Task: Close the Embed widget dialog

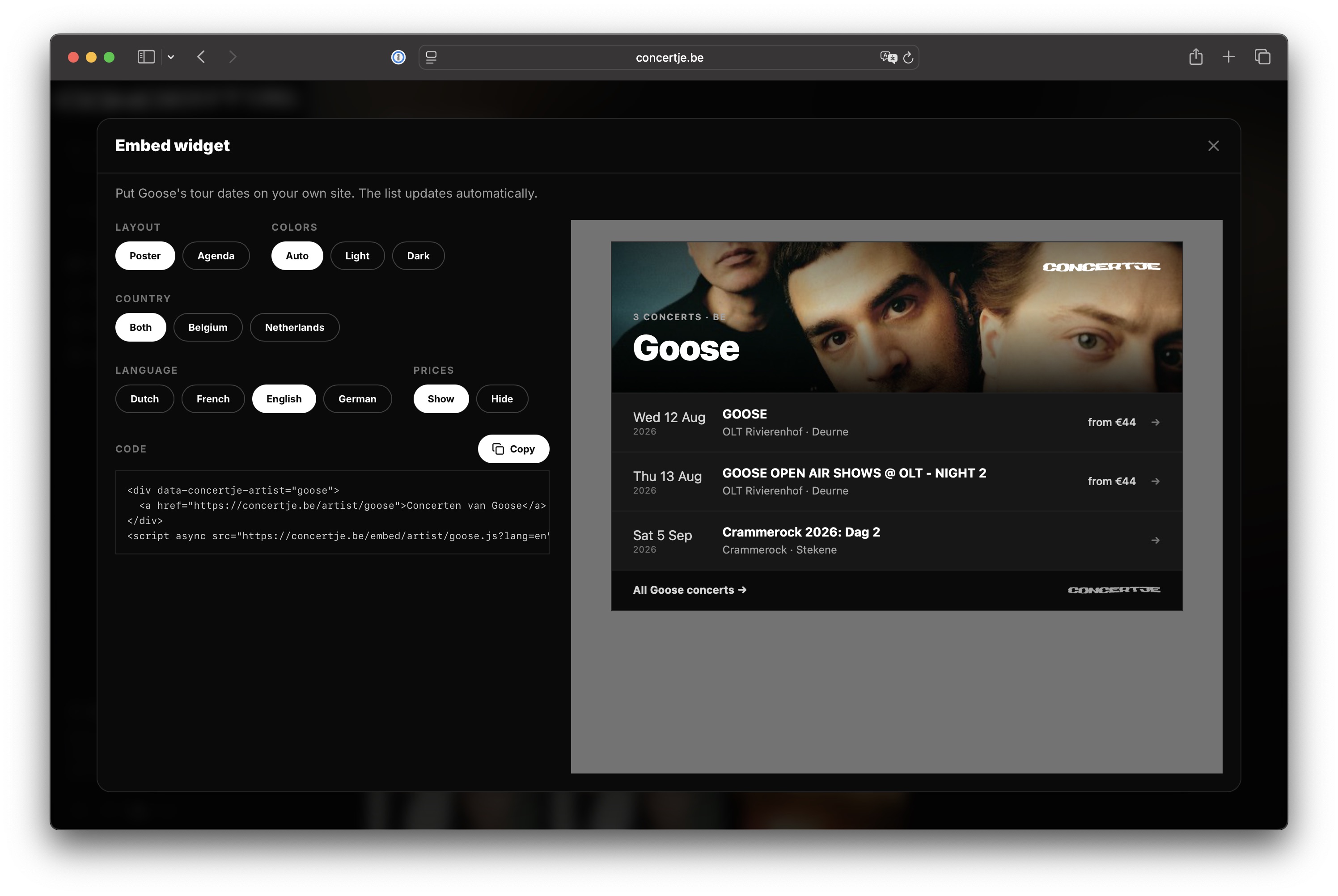Action: point(1213,146)
